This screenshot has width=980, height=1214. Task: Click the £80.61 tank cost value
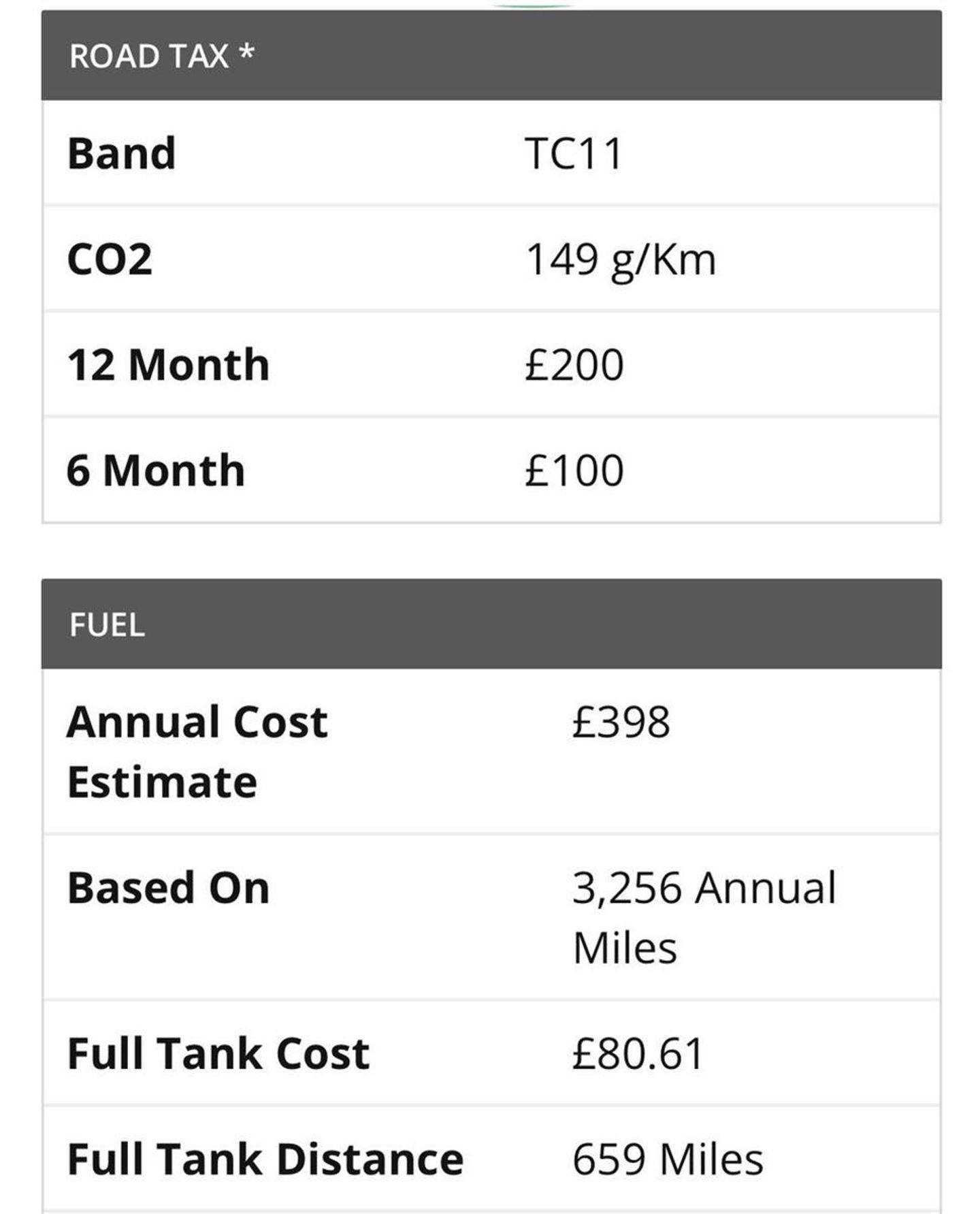click(x=638, y=1053)
